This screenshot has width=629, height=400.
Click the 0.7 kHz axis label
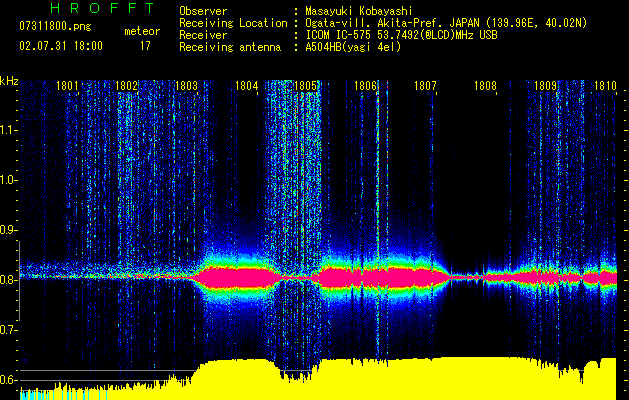coord(8,330)
